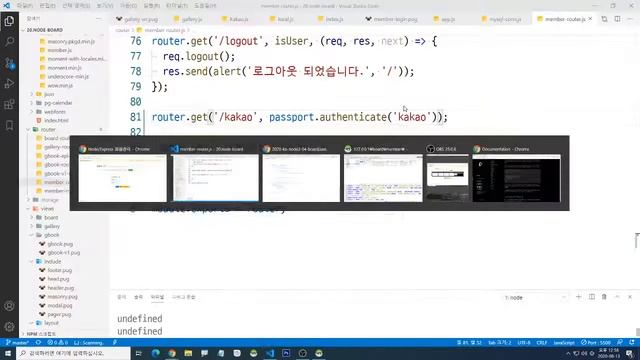Open changes compare icon in editor toolbar
This screenshot has width=640, height=360.
[x=604, y=19]
